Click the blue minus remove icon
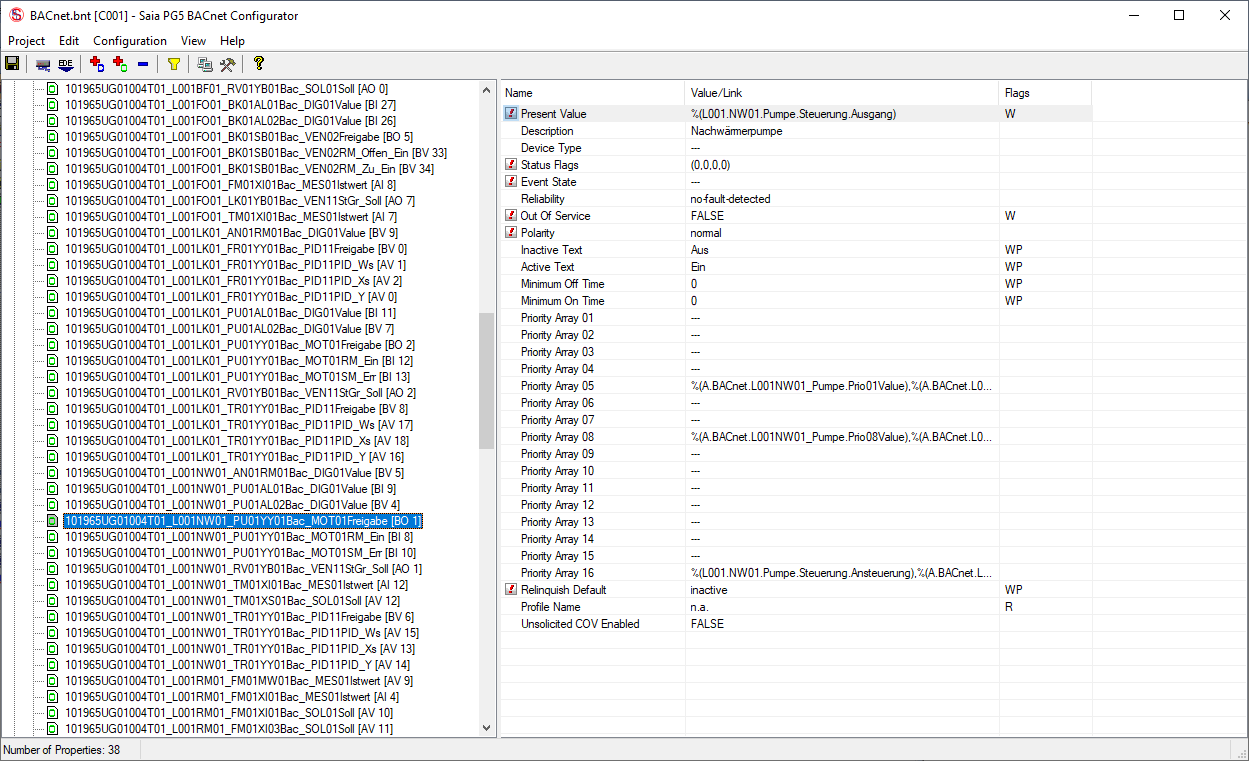This screenshot has width=1249, height=761. (x=143, y=64)
